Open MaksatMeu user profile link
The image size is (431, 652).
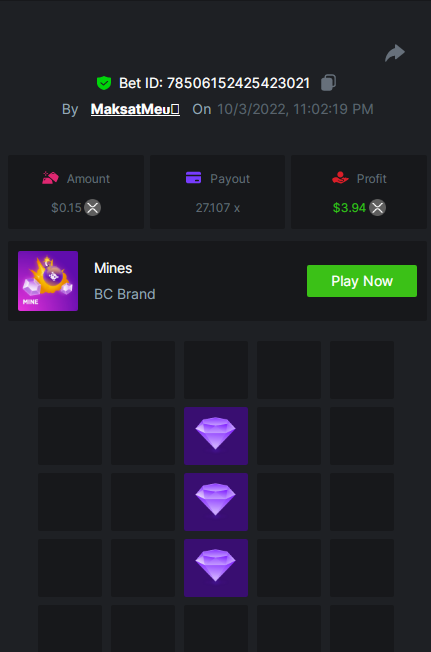click(135, 109)
